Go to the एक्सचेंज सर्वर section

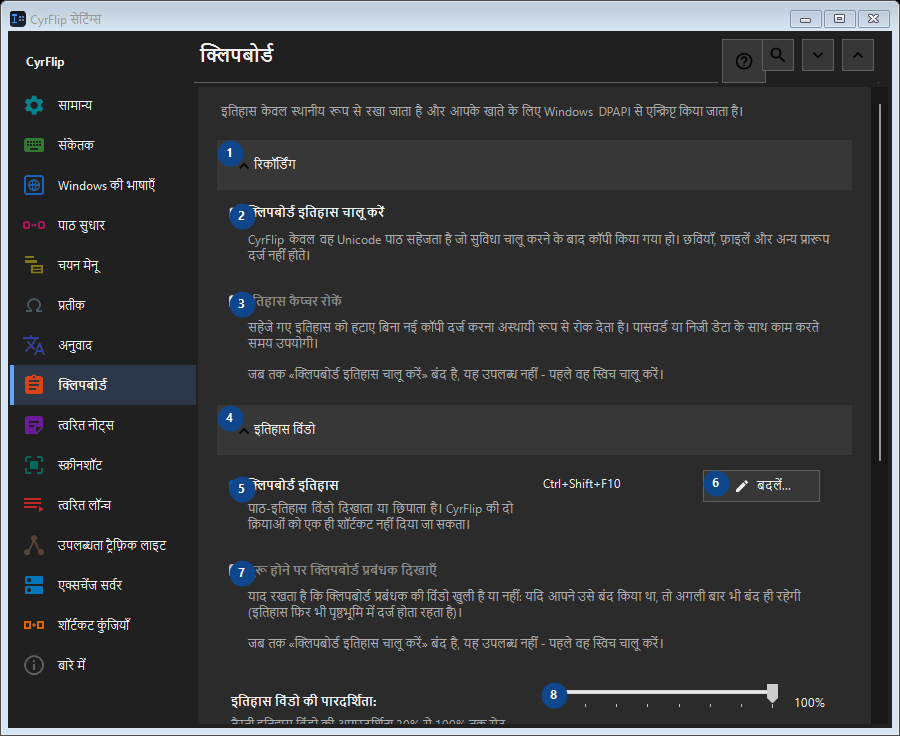coord(103,585)
